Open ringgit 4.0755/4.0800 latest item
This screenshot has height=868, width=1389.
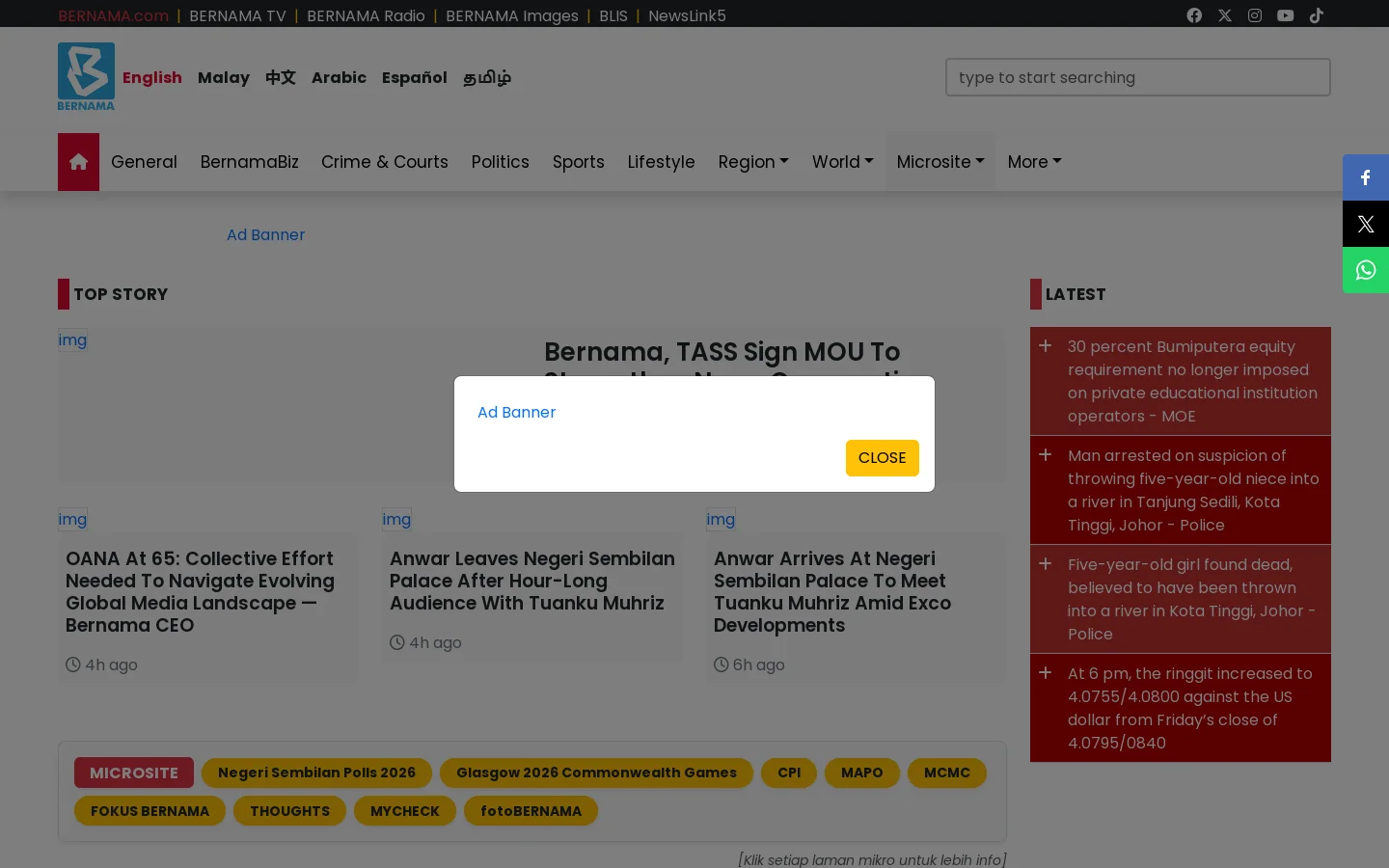pyautogui.click(x=1190, y=708)
